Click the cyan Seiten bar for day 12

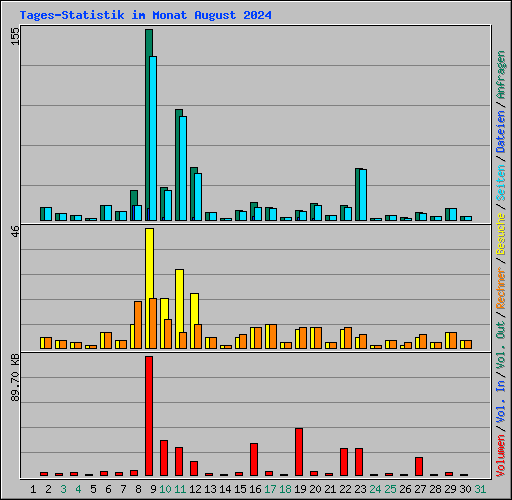pos(198,197)
